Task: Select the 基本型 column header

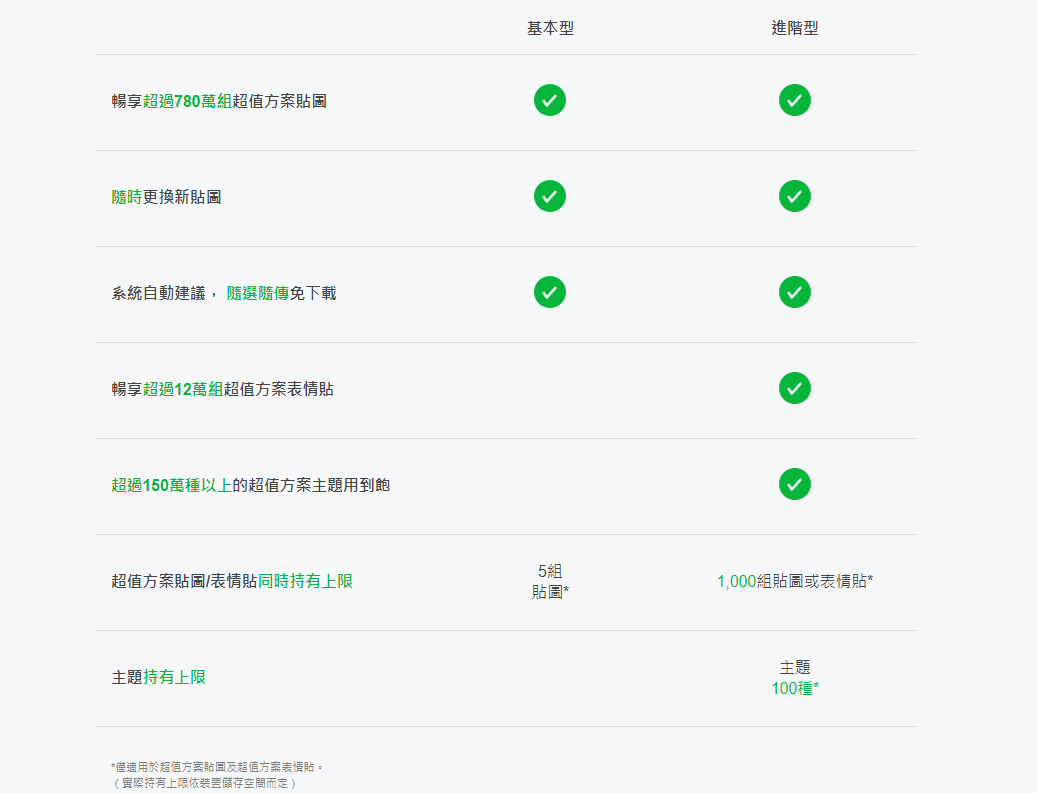Action: point(550,28)
